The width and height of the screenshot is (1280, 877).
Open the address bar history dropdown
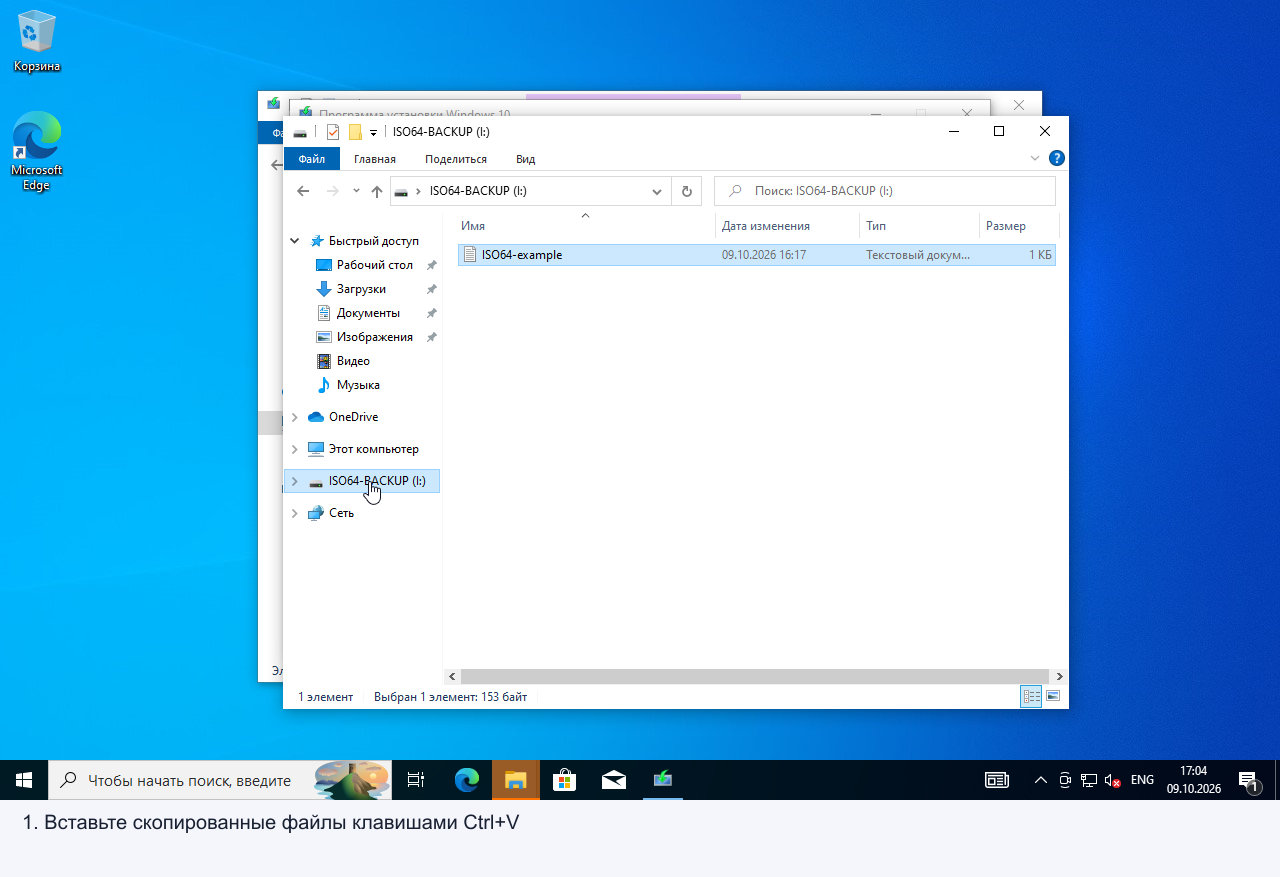click(x=657, y=191)
